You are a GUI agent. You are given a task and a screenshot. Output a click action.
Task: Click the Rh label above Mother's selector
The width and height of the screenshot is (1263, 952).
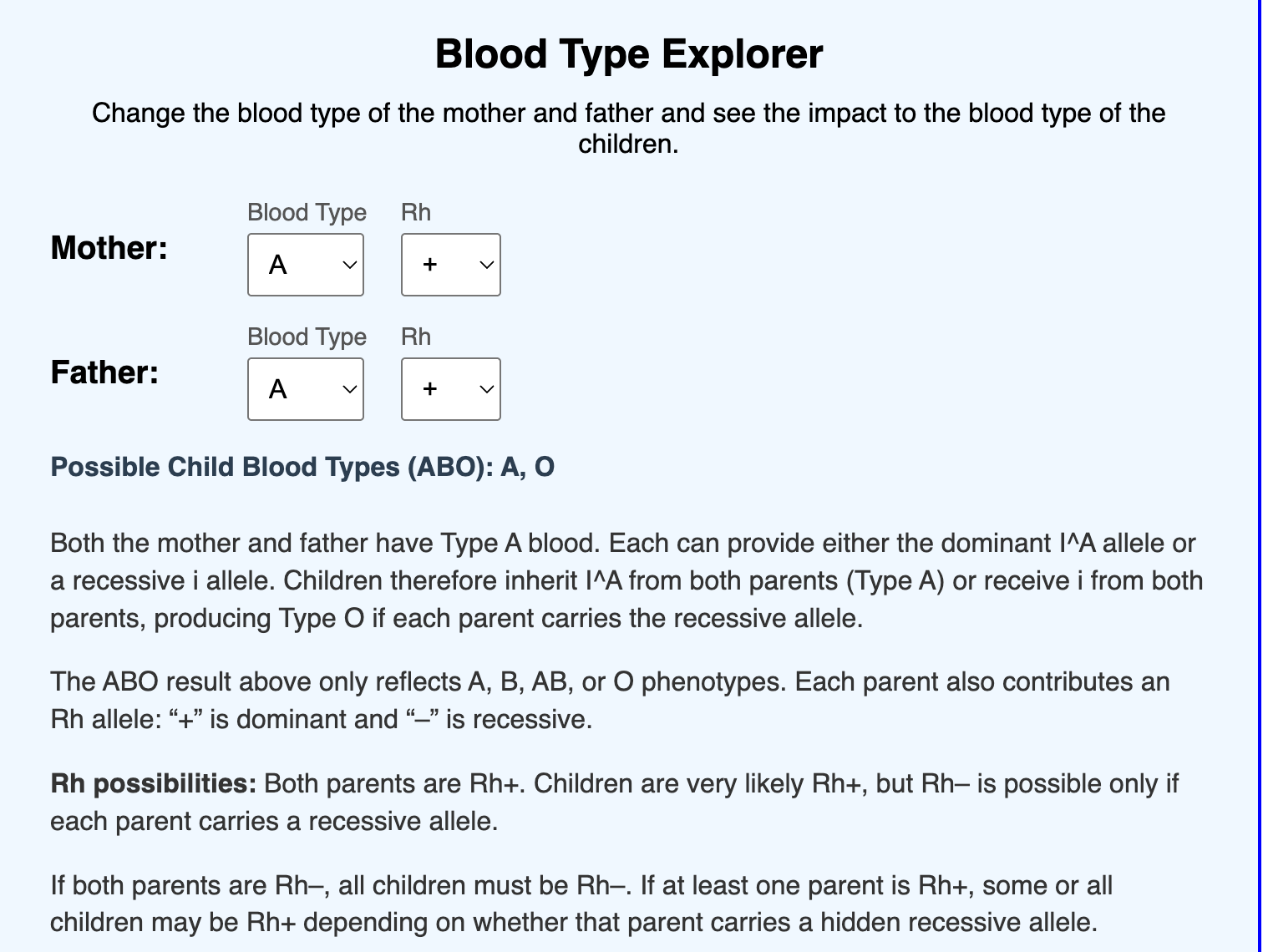(x=416, y=212)
